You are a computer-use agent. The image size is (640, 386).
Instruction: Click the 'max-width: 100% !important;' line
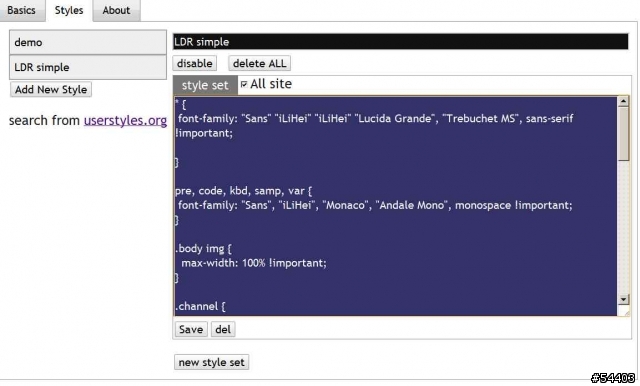[253, 263]
